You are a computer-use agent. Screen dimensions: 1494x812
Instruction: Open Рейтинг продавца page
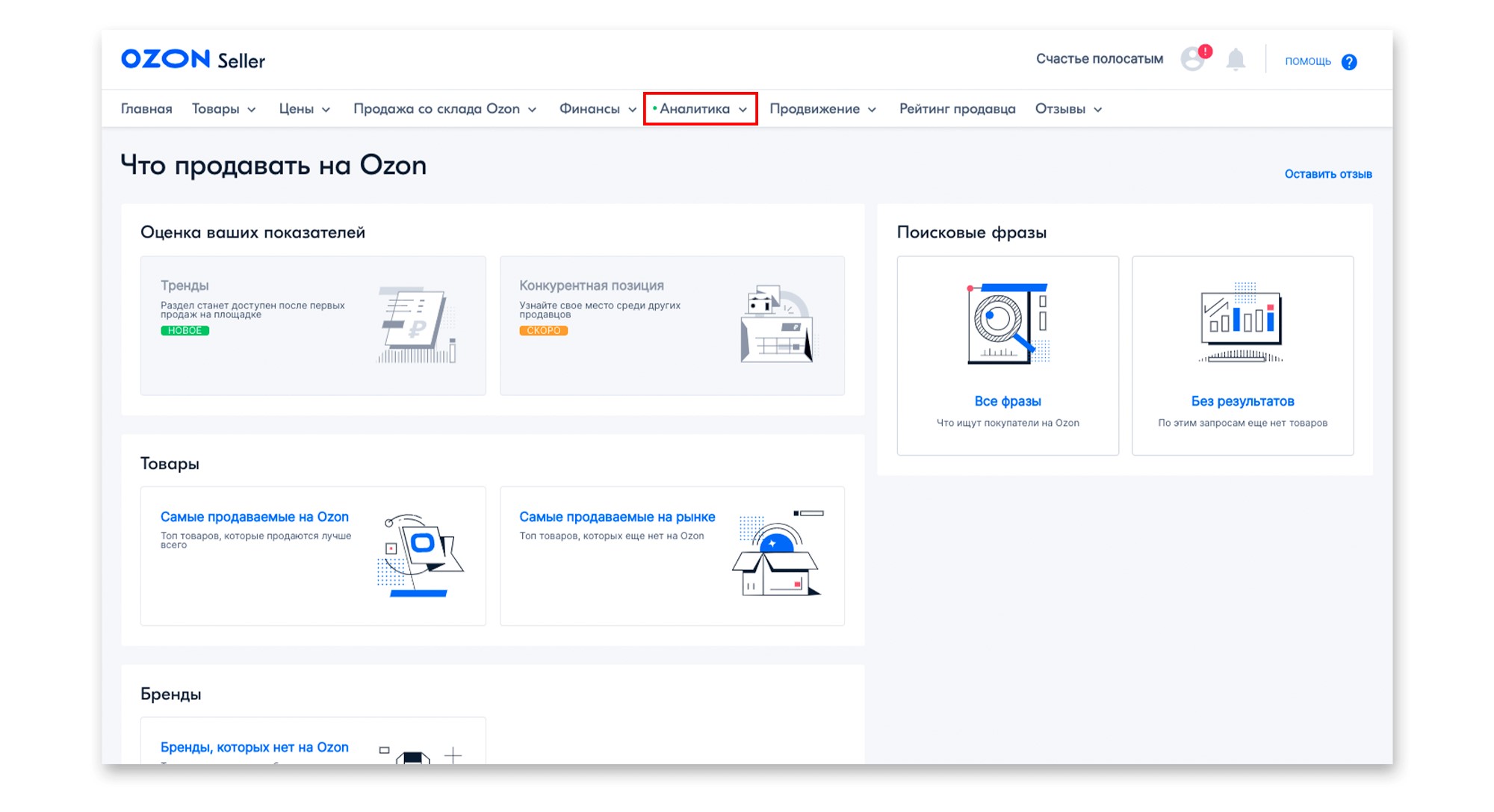coord(958,109)
